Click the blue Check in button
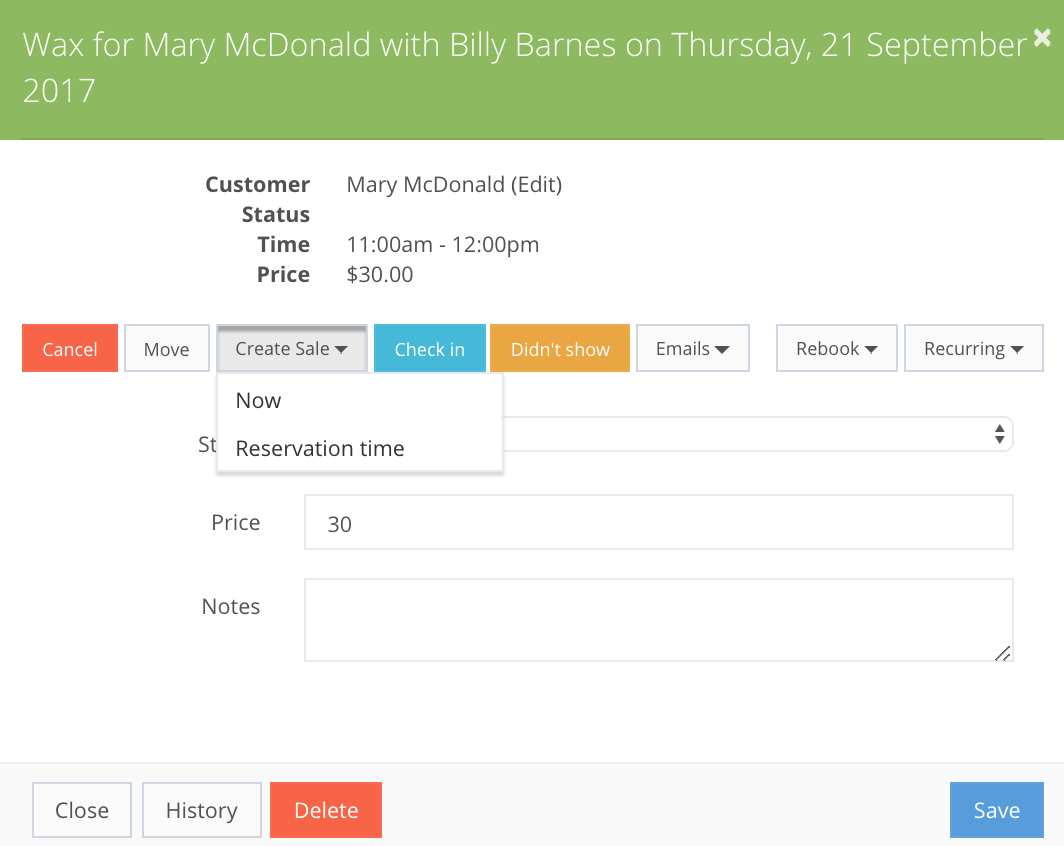The width and height of the screenshot is (1064, 846). click(x=430, y=348)
